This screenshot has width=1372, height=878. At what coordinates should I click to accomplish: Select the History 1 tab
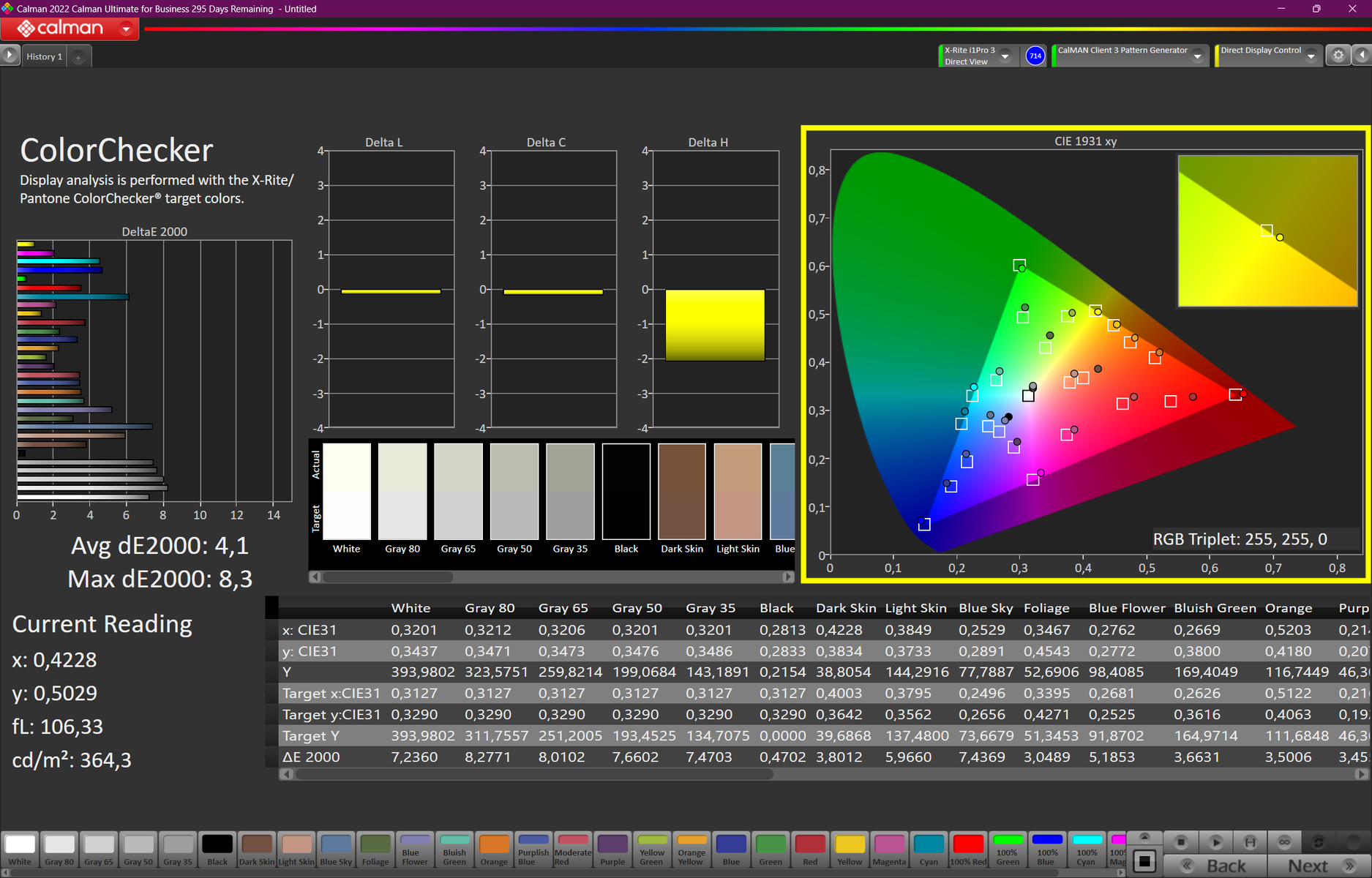coord(44,56)
